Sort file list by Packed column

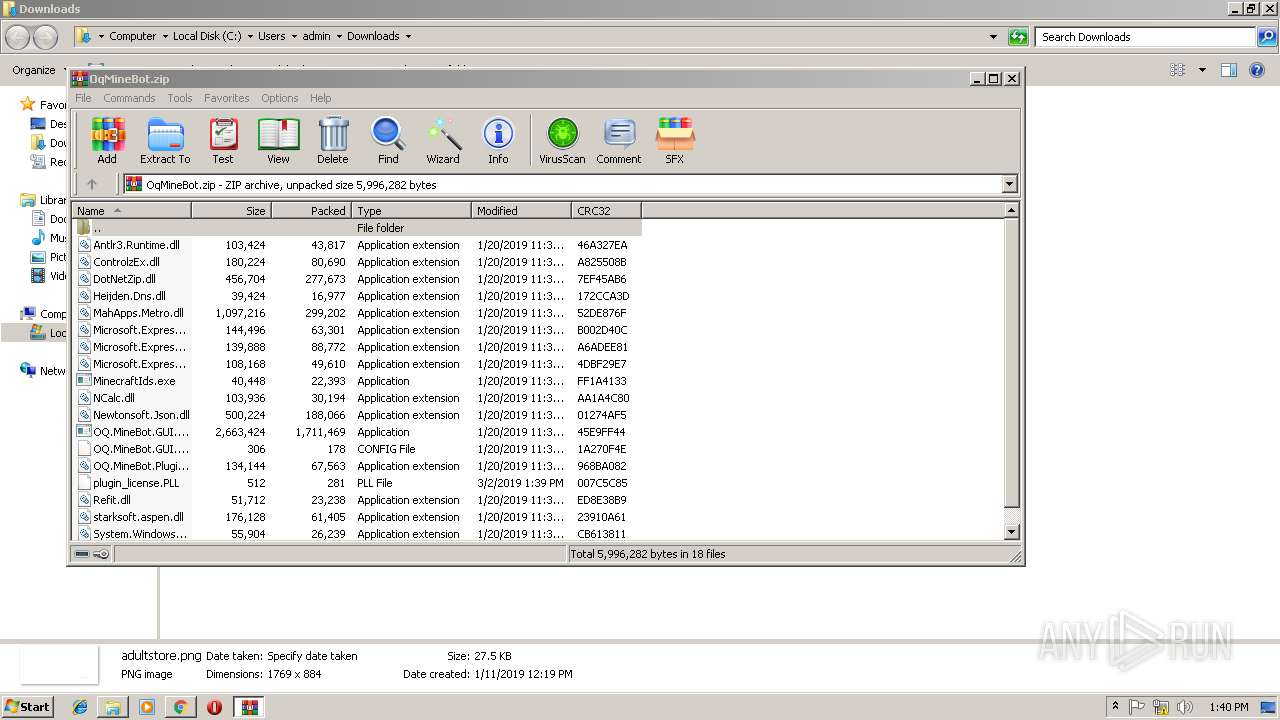tap(311, 210)
